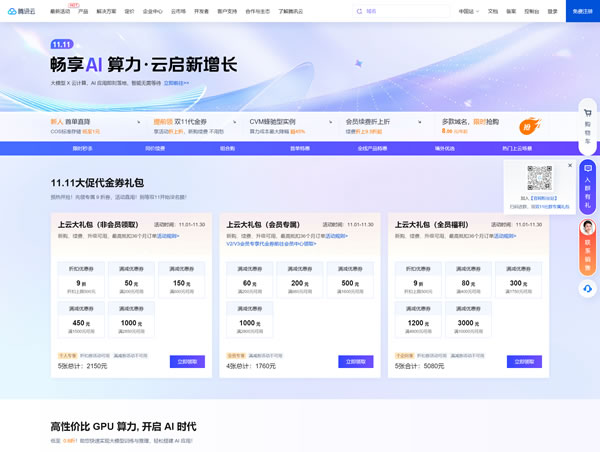The height and width of the screenshot is (452, 600).
Task: Open the 中国站 region dropdown
Action: pos(469,11)
